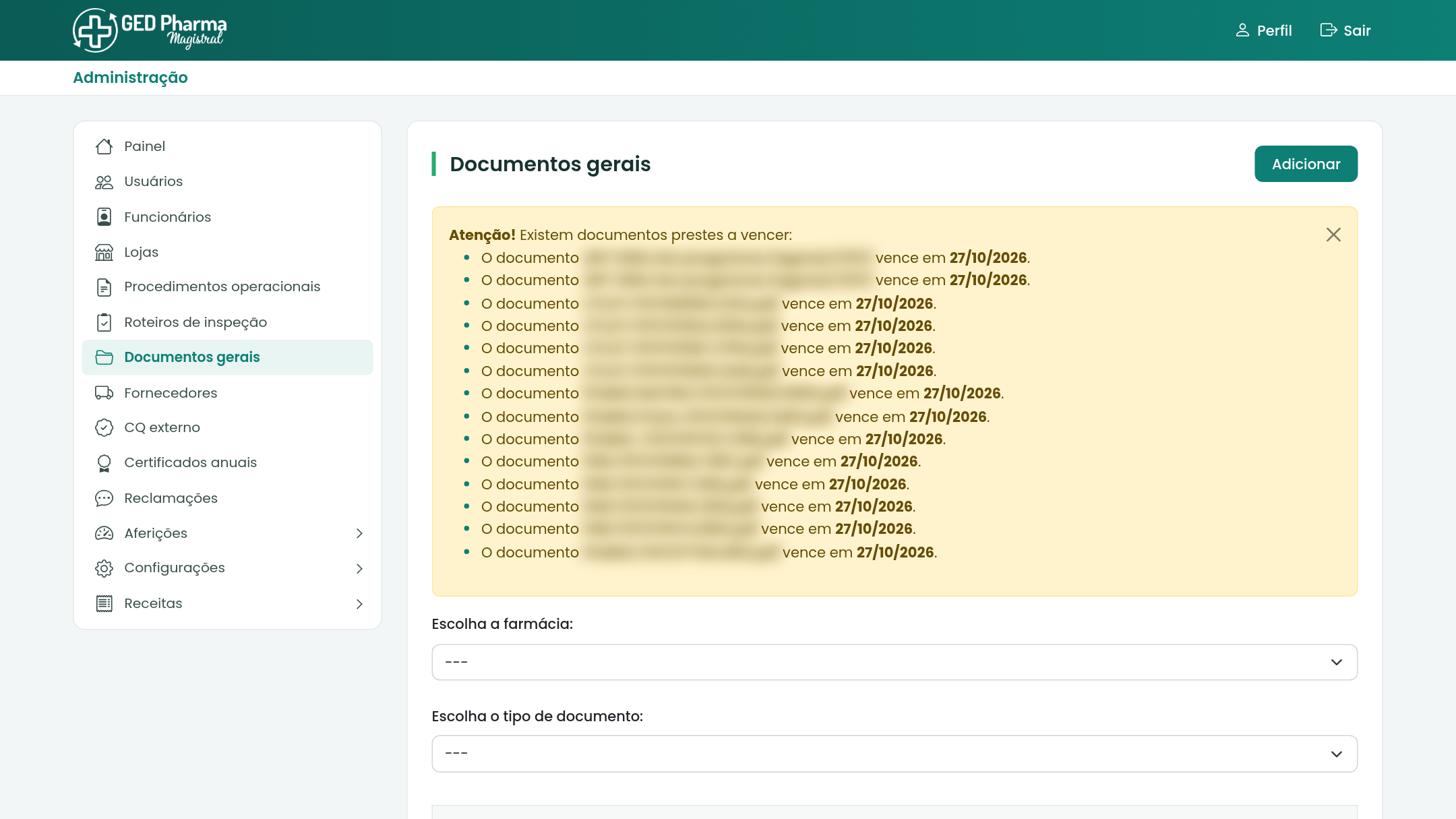
Task: Open the Perfil user icon
Action: click(x=1242, y=30)
